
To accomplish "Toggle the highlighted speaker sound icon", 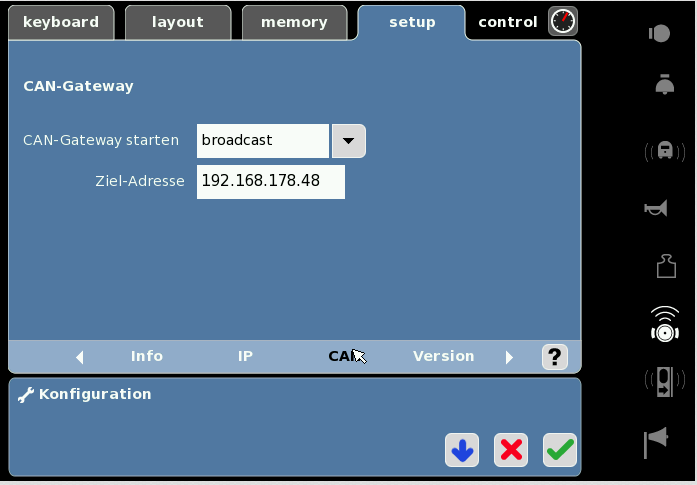I will pos(665,323).
